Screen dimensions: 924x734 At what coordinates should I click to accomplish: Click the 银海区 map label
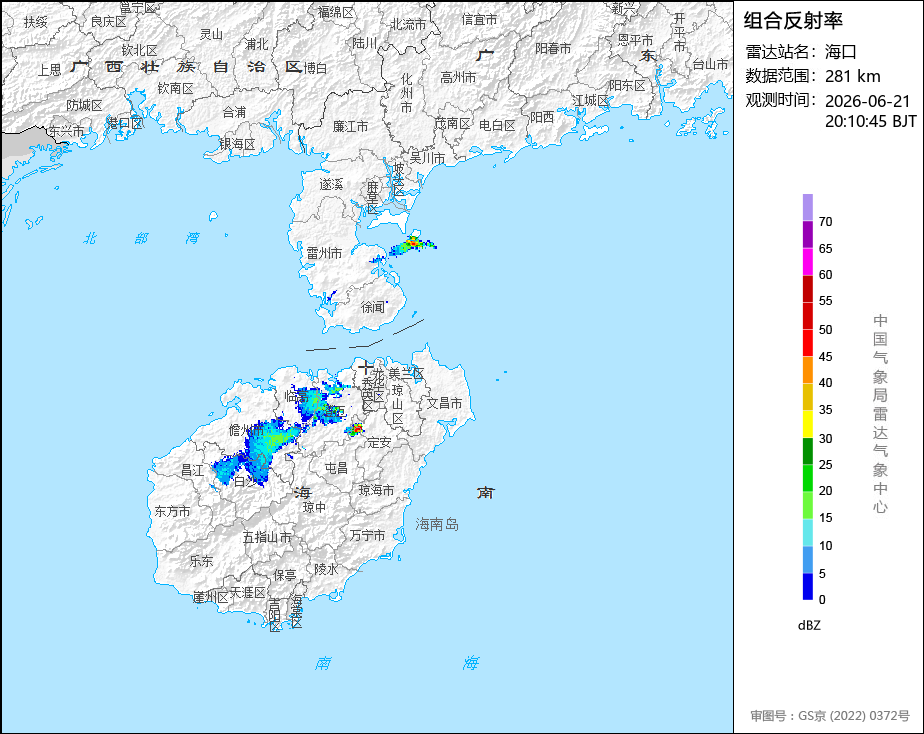237,144
